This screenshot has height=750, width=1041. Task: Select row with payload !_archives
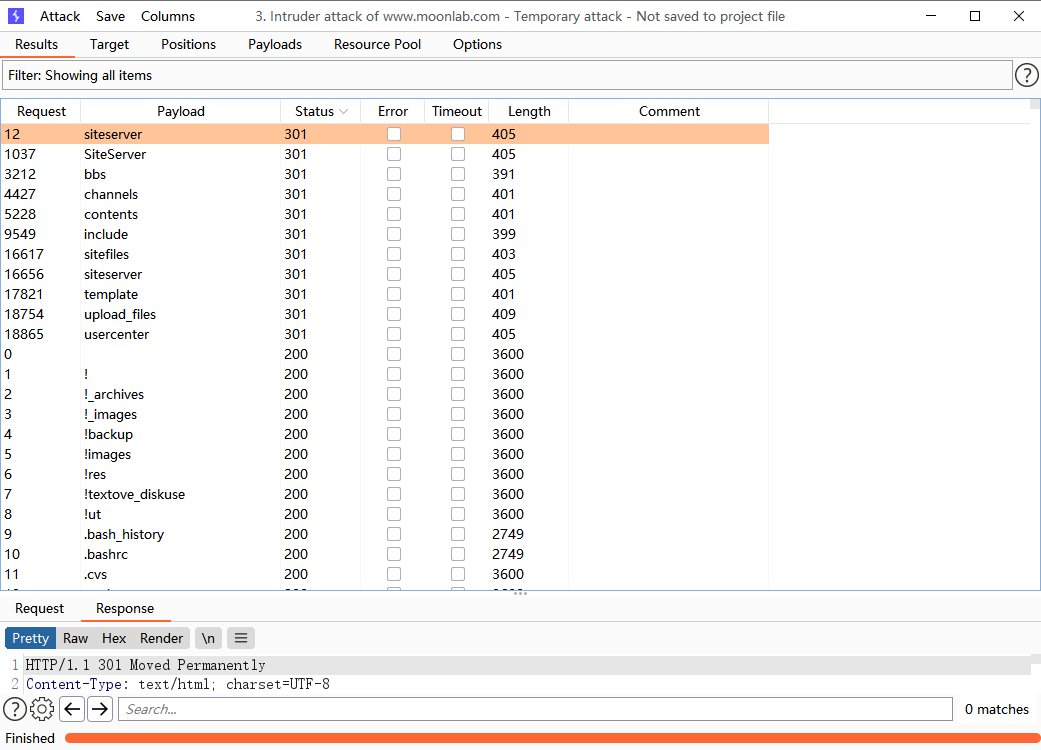(x=385, y=394)
